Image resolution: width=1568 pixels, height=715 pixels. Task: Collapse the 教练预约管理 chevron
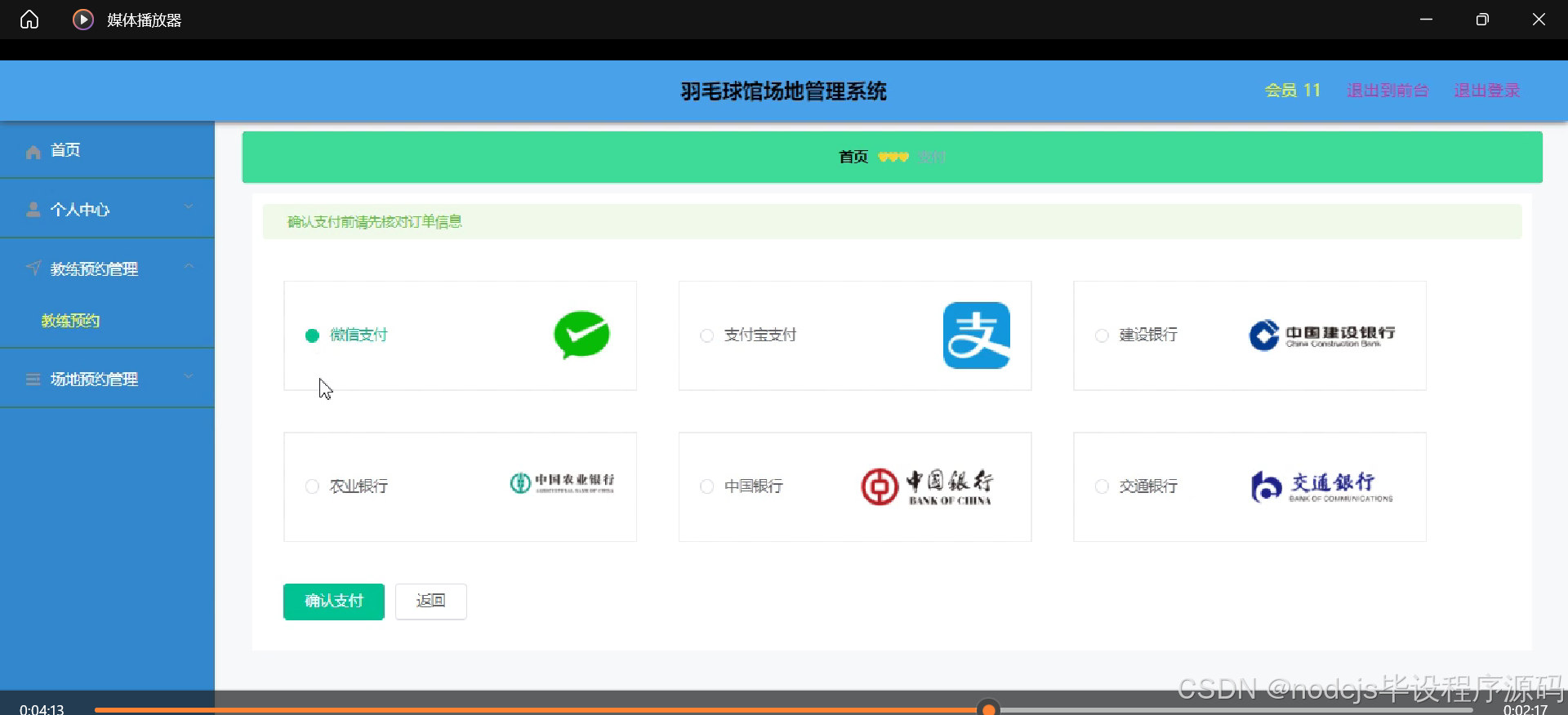pyautogui.click(x=189, y=266)
